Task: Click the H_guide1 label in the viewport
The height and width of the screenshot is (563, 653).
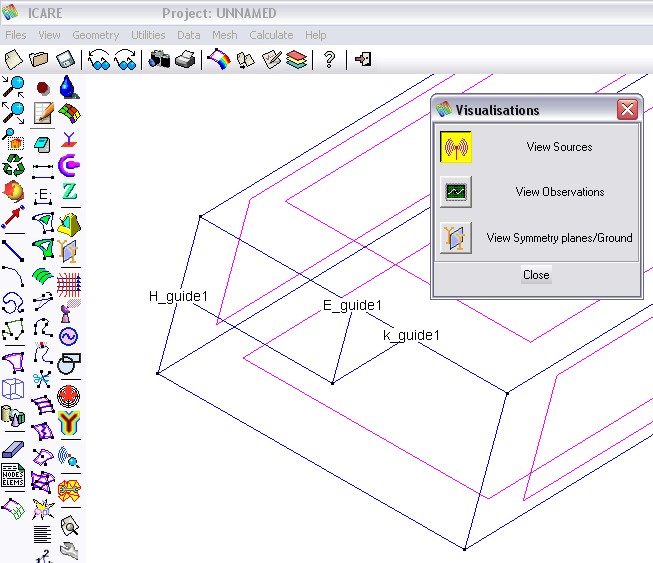Action: tap(178, 296)
